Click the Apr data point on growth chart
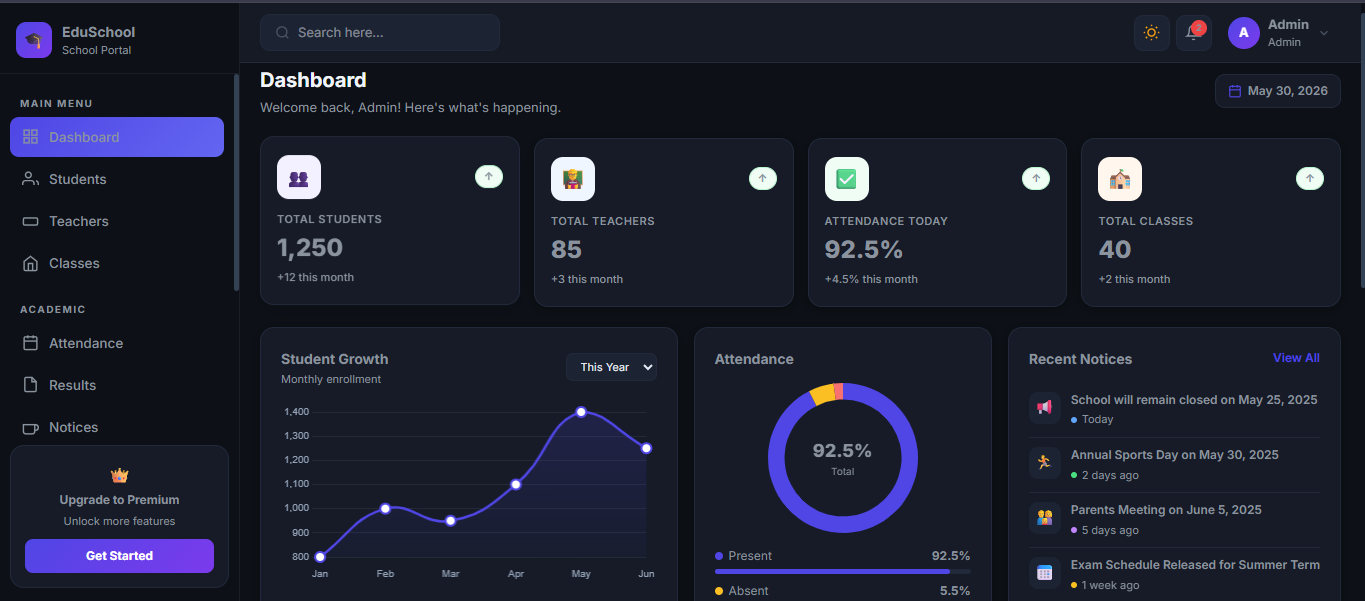This screenshot has height=601, width=1365. coord(516,484)
